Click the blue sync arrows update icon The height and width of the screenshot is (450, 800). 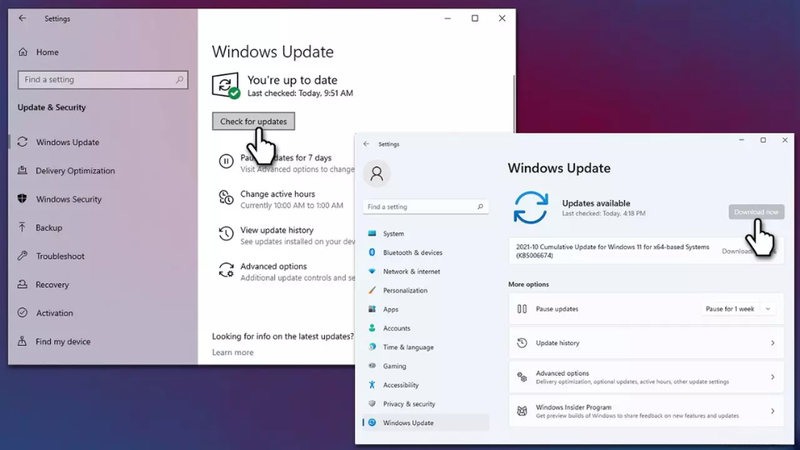(531, 208)
